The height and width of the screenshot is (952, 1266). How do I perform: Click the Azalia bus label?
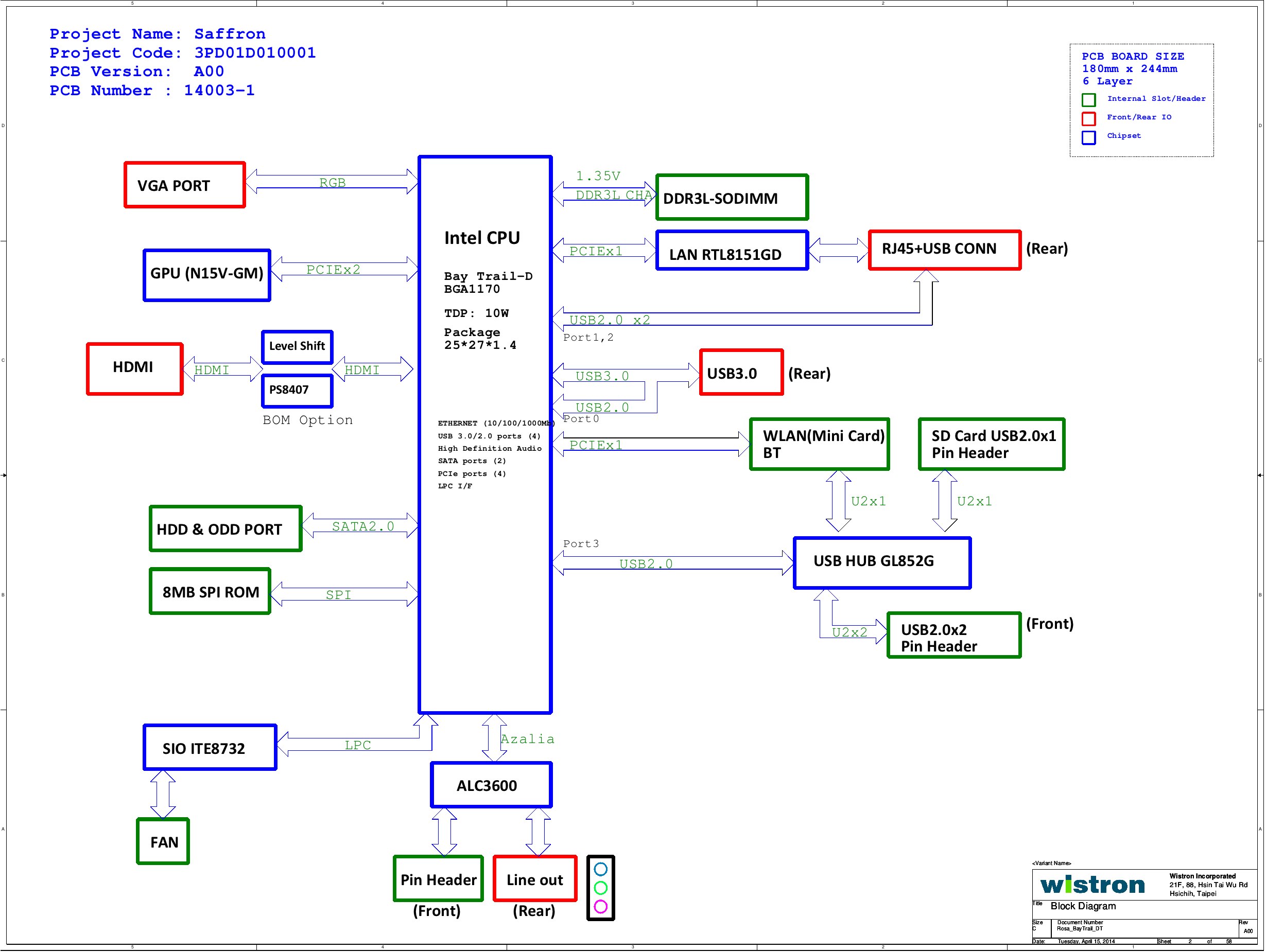[527, 739]
